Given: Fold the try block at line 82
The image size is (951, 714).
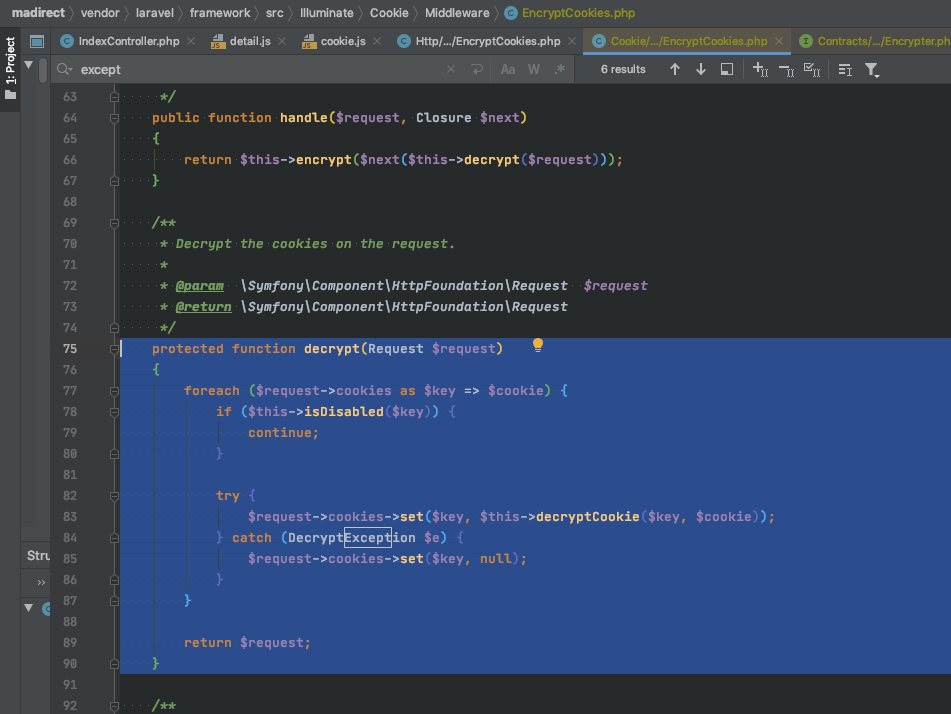Looking at the screenshot, I should click(x=114, y=496).
